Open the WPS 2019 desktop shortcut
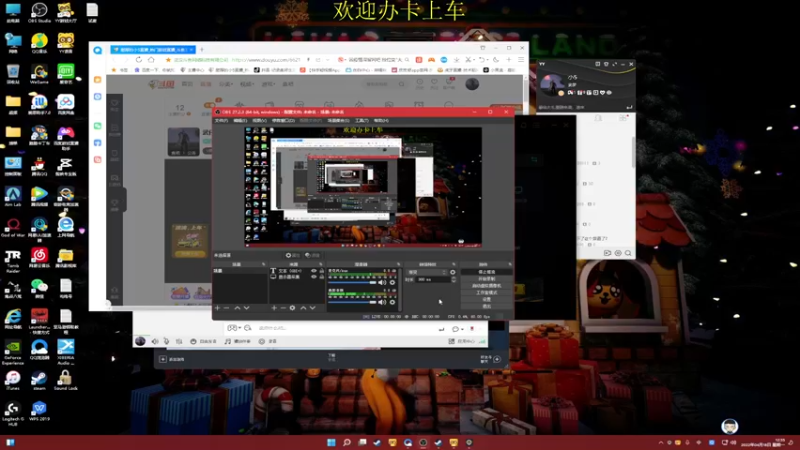 pyautogui.click(x=39, y=411)
